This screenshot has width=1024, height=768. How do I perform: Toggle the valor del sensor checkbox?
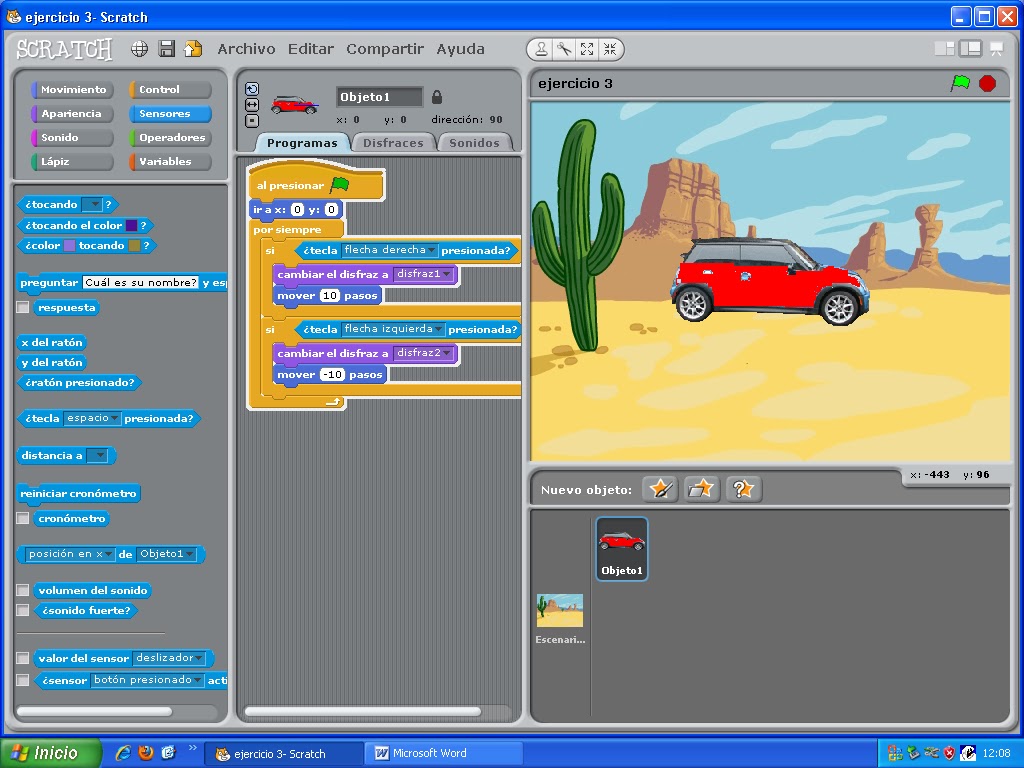(23, 658)
